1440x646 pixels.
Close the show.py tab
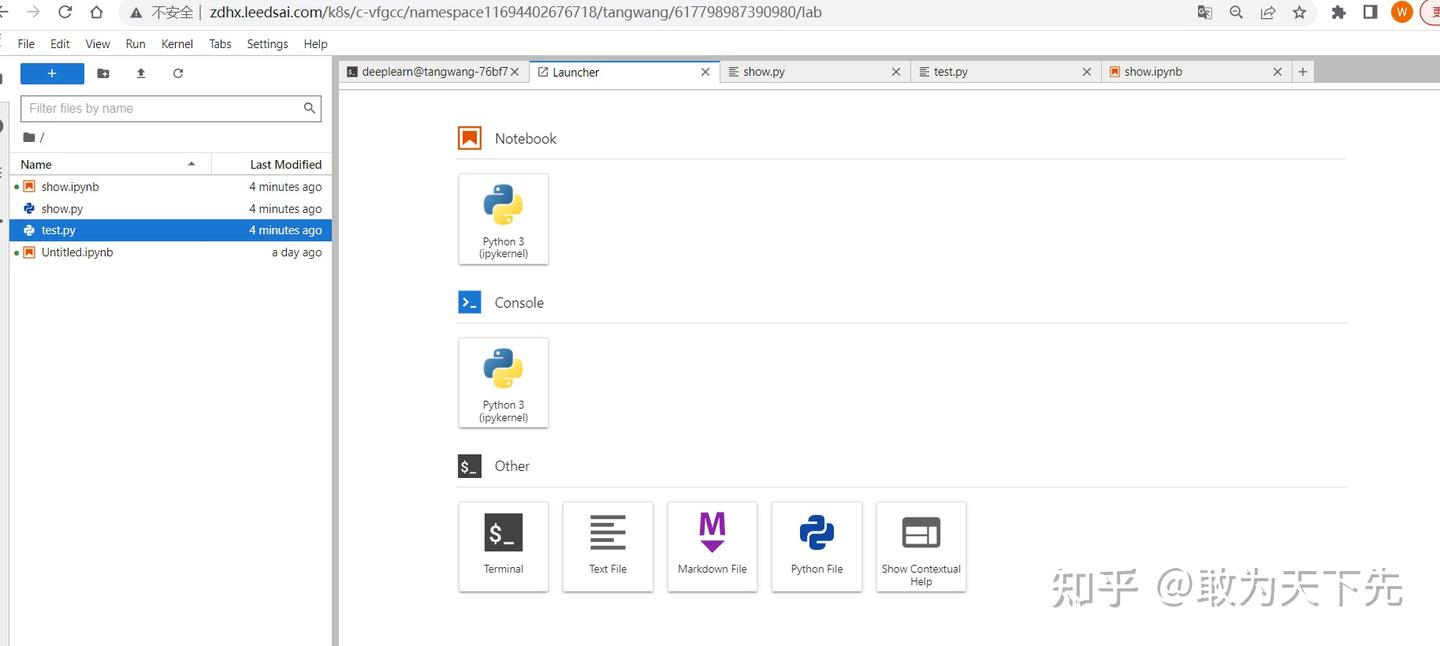pyautogui.click(x=896, y=72)
